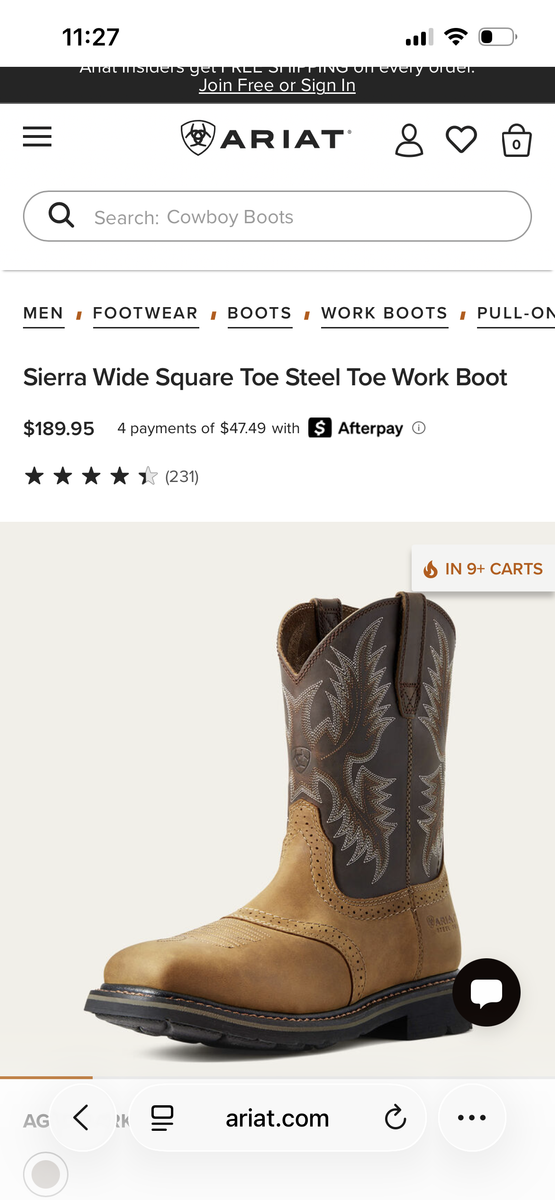
Task: Tap the Afterpay info icon
Action: click(x=419, y=428)
